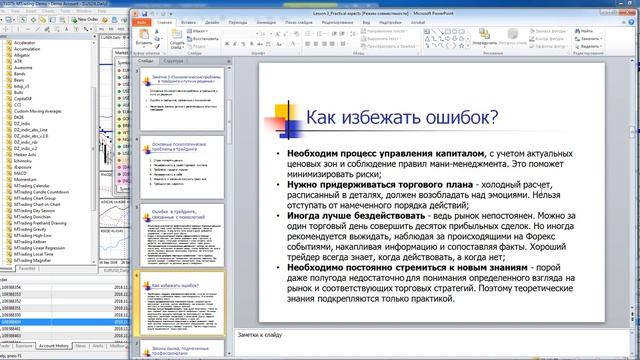Select the text box shape in shapes gallery
This screenshot has height=360, width=640.
(427, 31)
